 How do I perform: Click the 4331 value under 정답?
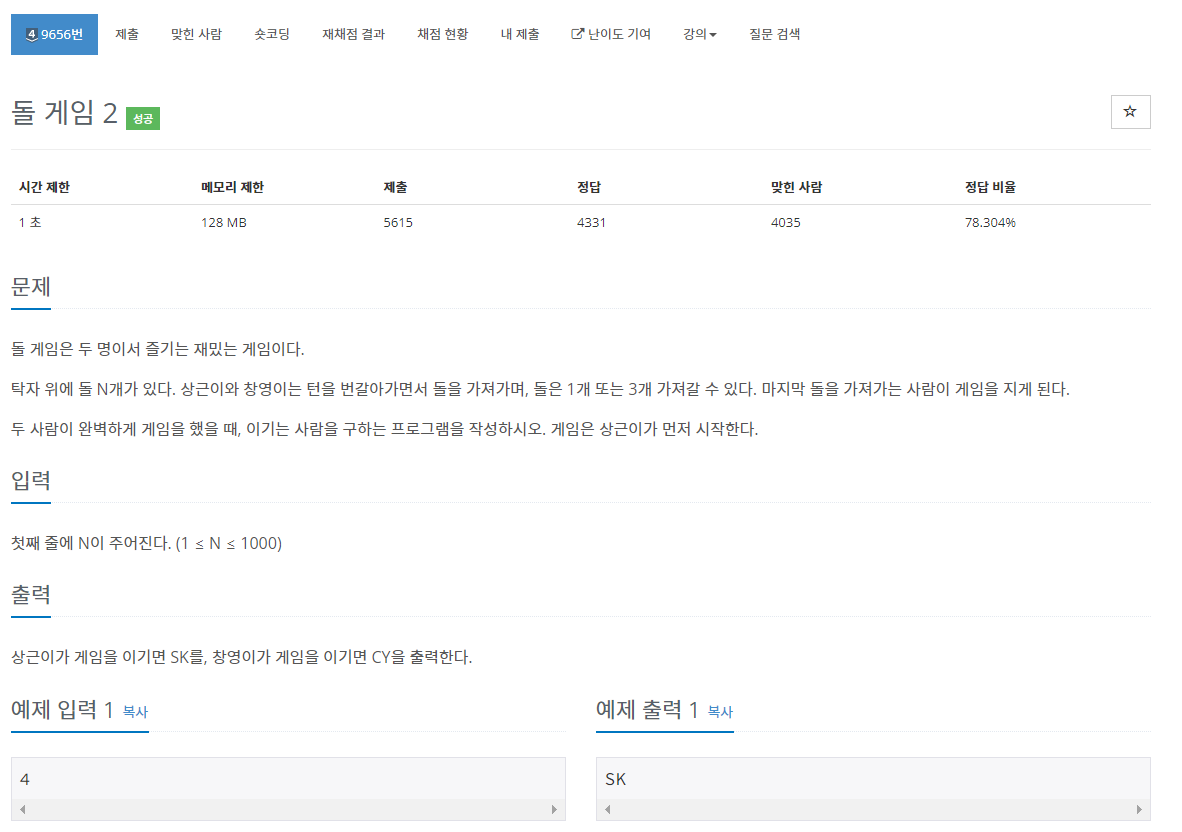point(591,222)
